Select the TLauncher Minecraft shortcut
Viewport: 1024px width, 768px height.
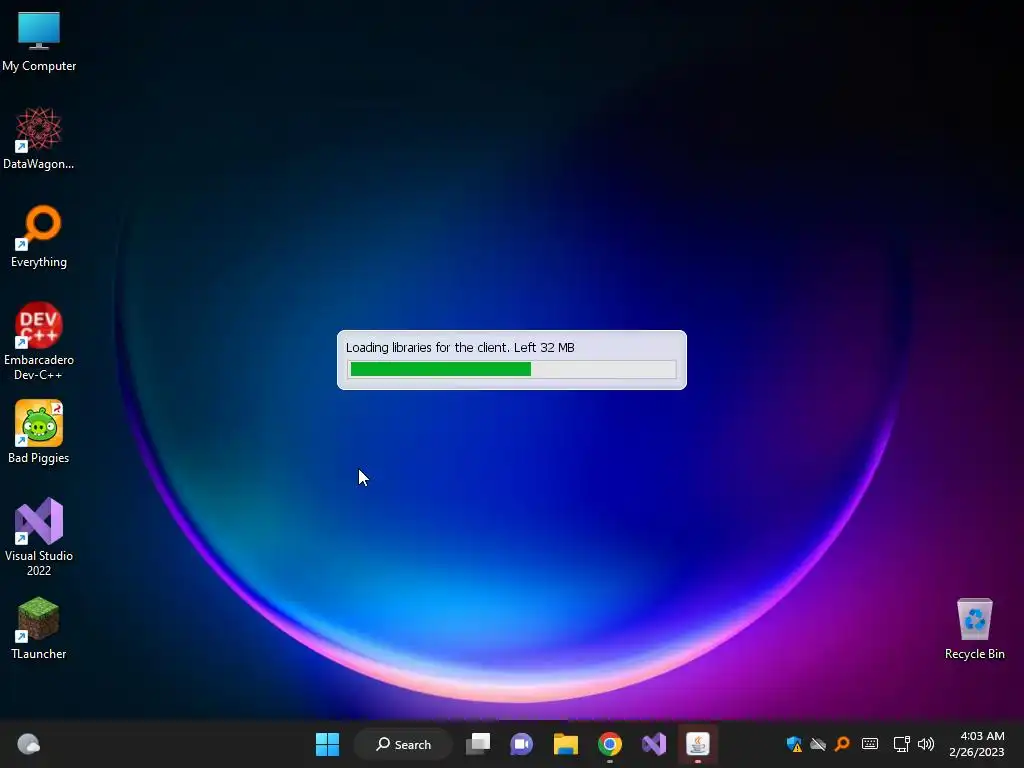tap(39, 628)
